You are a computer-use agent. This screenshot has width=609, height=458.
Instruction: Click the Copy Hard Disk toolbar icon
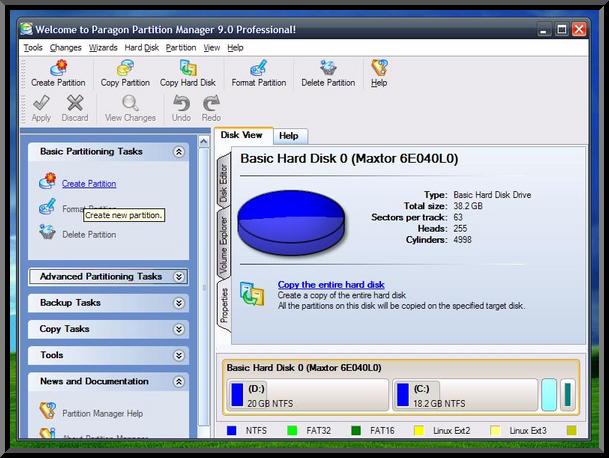coord(188,68)
